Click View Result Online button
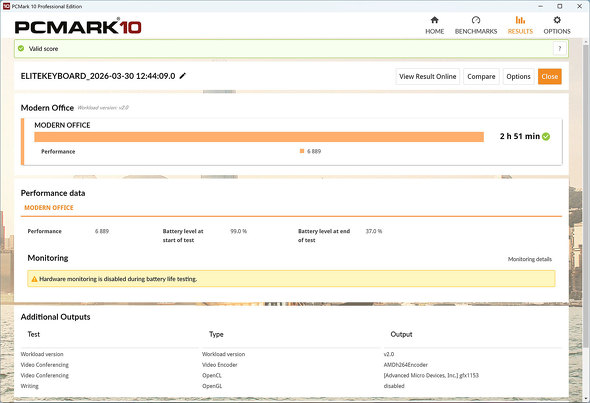590x403 pixels. tap(427, 76)
